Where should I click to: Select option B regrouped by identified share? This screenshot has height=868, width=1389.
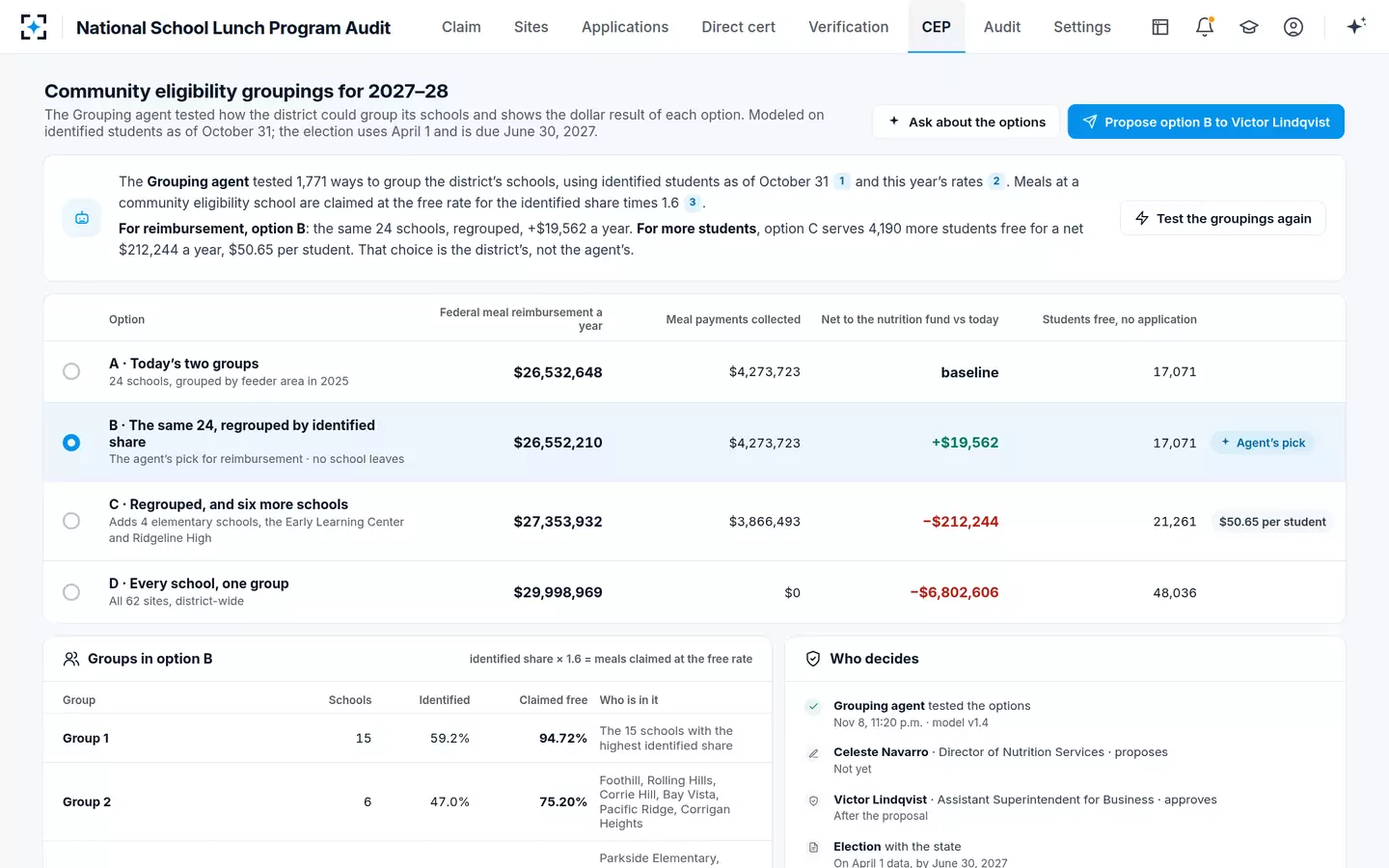coord(71,443)
